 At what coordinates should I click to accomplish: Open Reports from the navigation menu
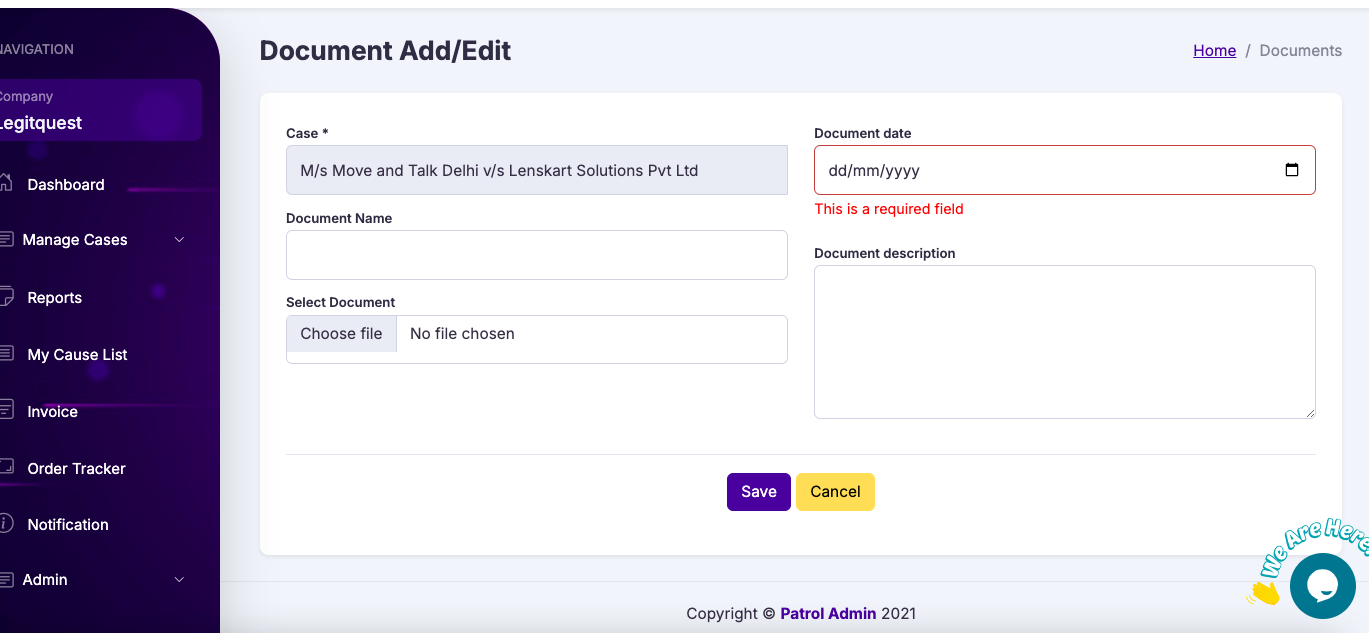(55, 298)
